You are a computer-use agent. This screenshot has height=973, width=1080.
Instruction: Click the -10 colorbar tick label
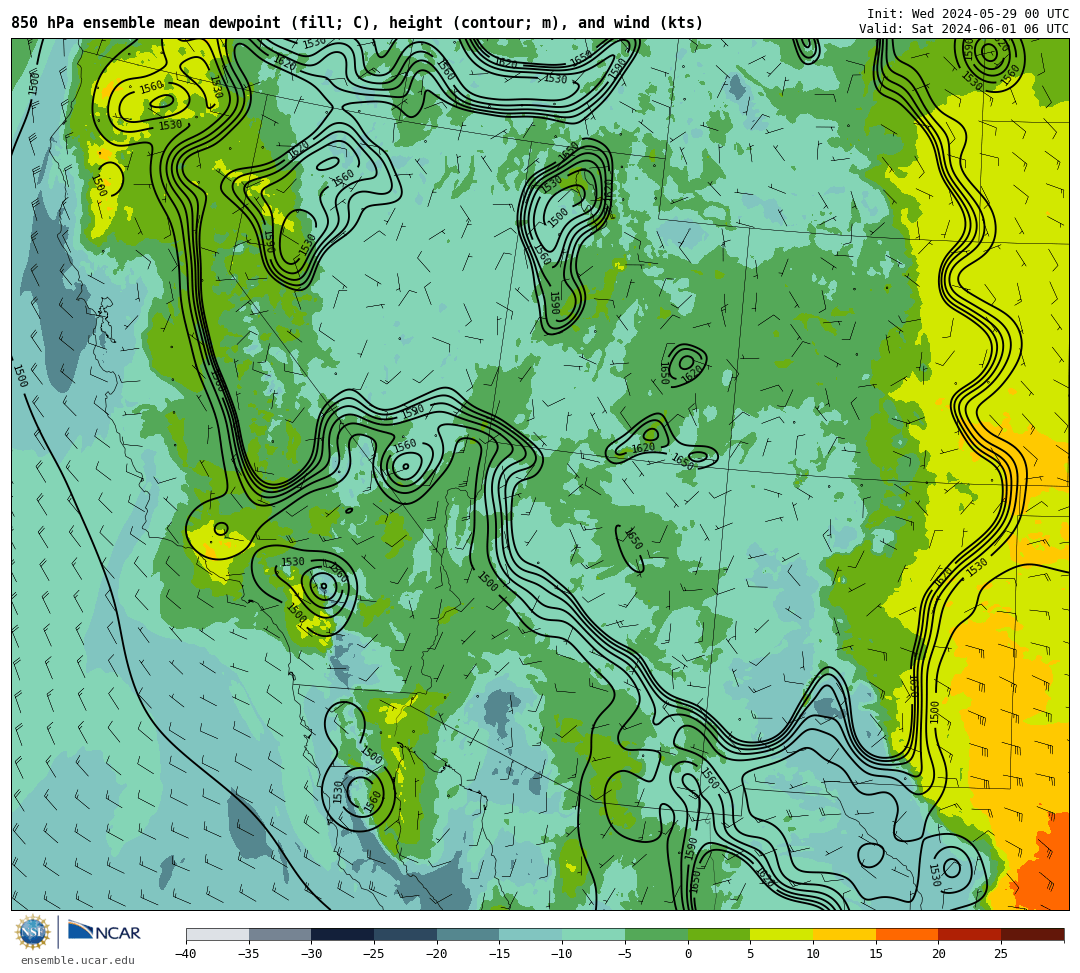[x=562, y=954]
